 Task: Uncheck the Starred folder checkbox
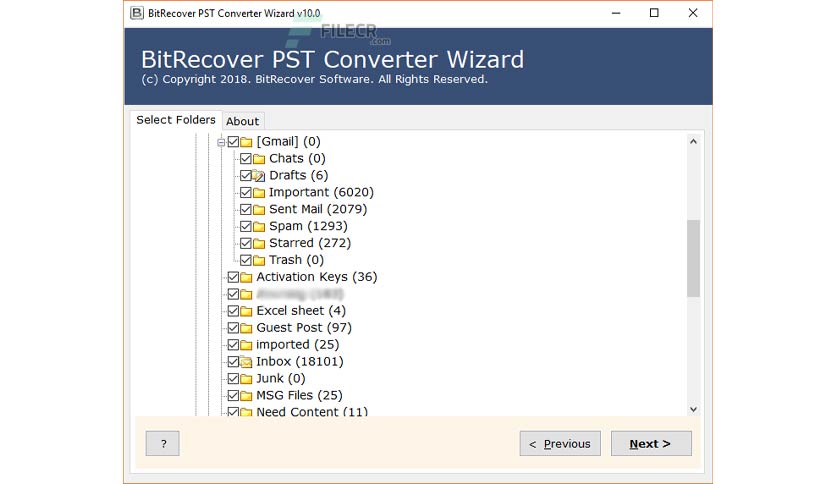246,244
